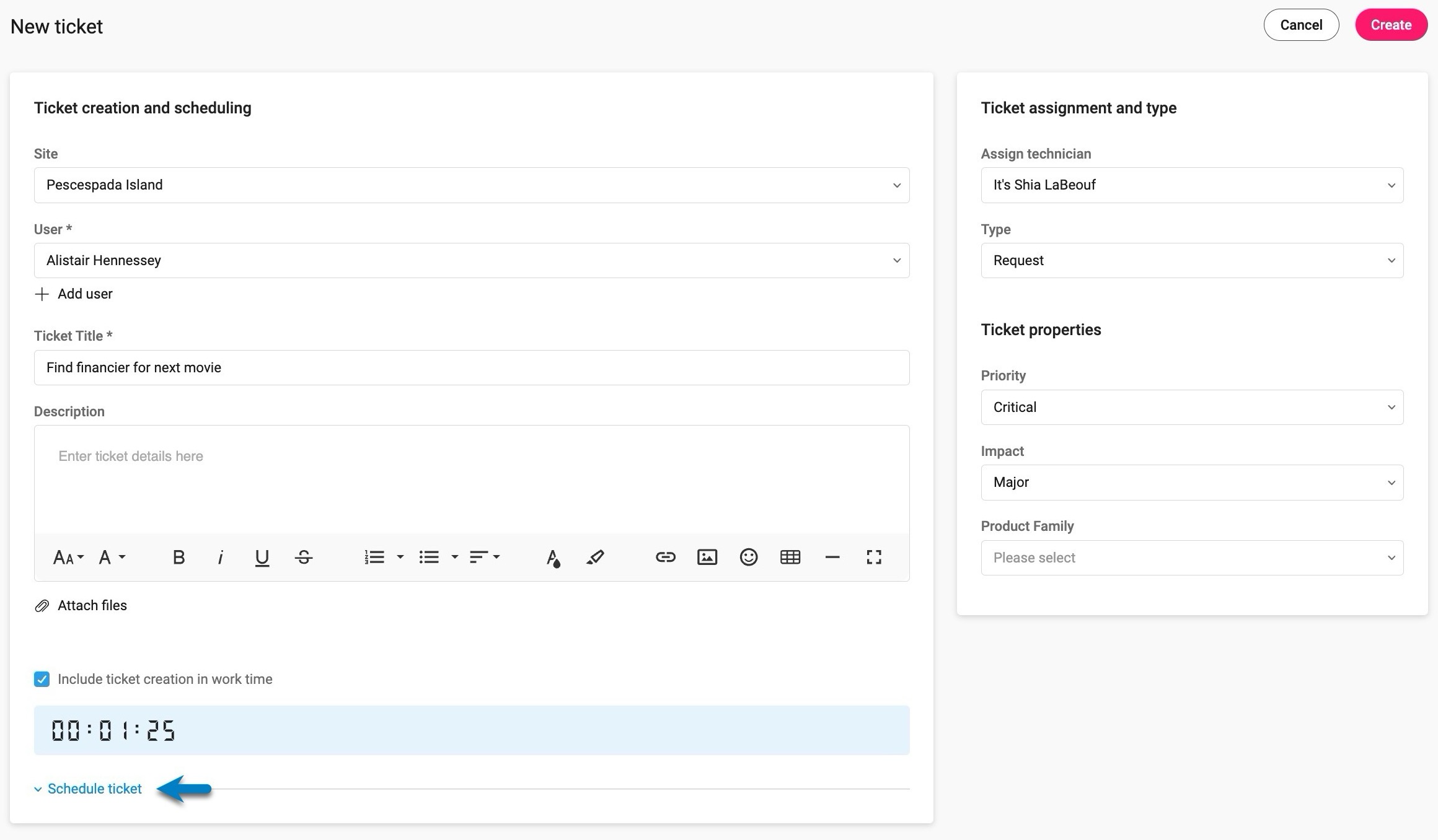This screenshot has height=840, width=1438.
Task: Click the Ticket properties heading
Action: [1041, 330]
